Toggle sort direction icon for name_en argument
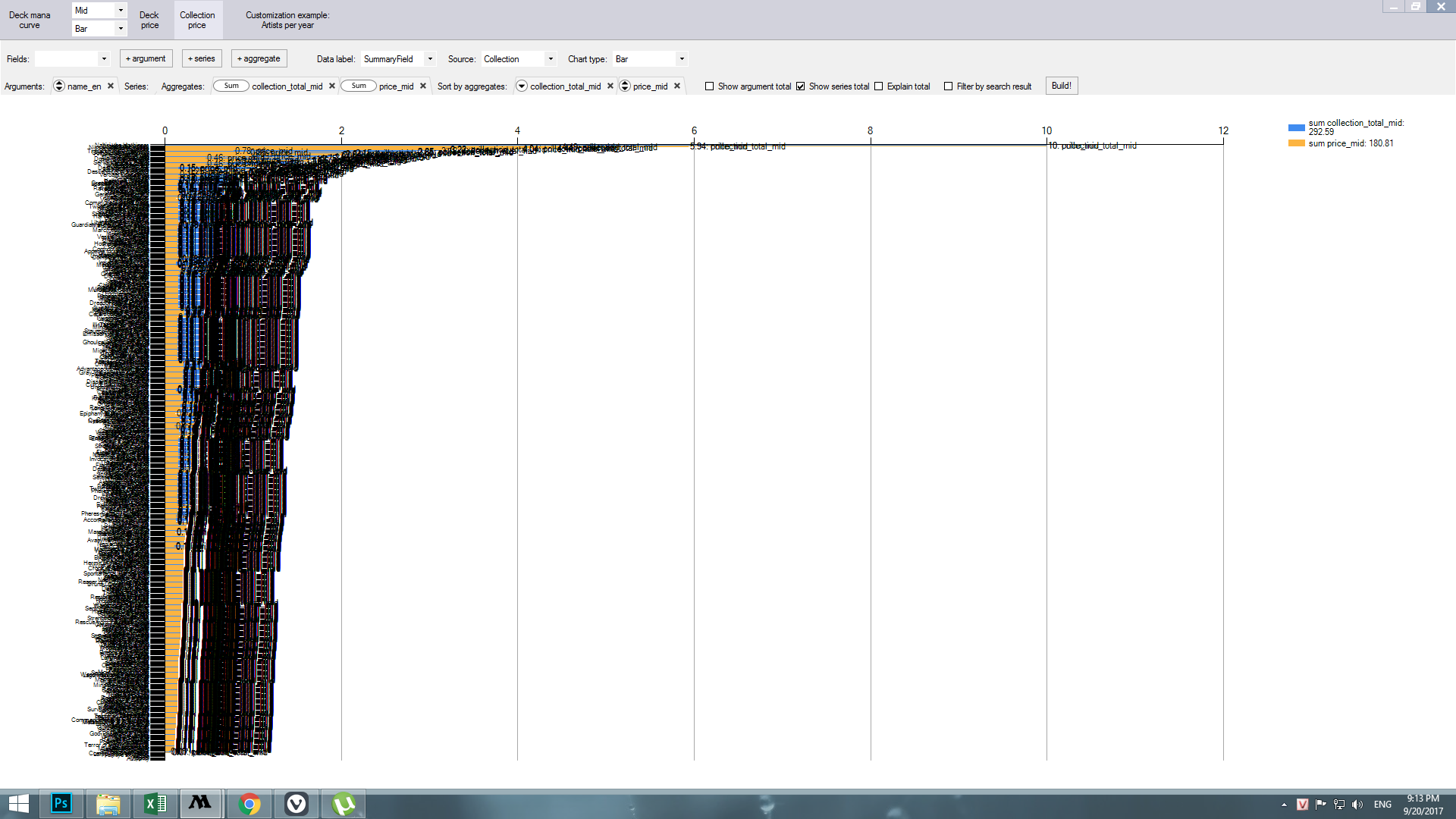 tap(59, 86)
